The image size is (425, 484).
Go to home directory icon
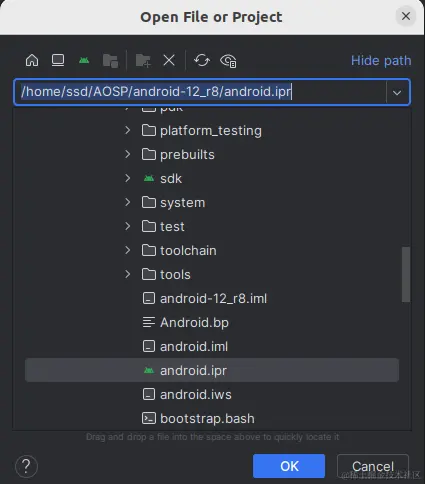point(32,61)
